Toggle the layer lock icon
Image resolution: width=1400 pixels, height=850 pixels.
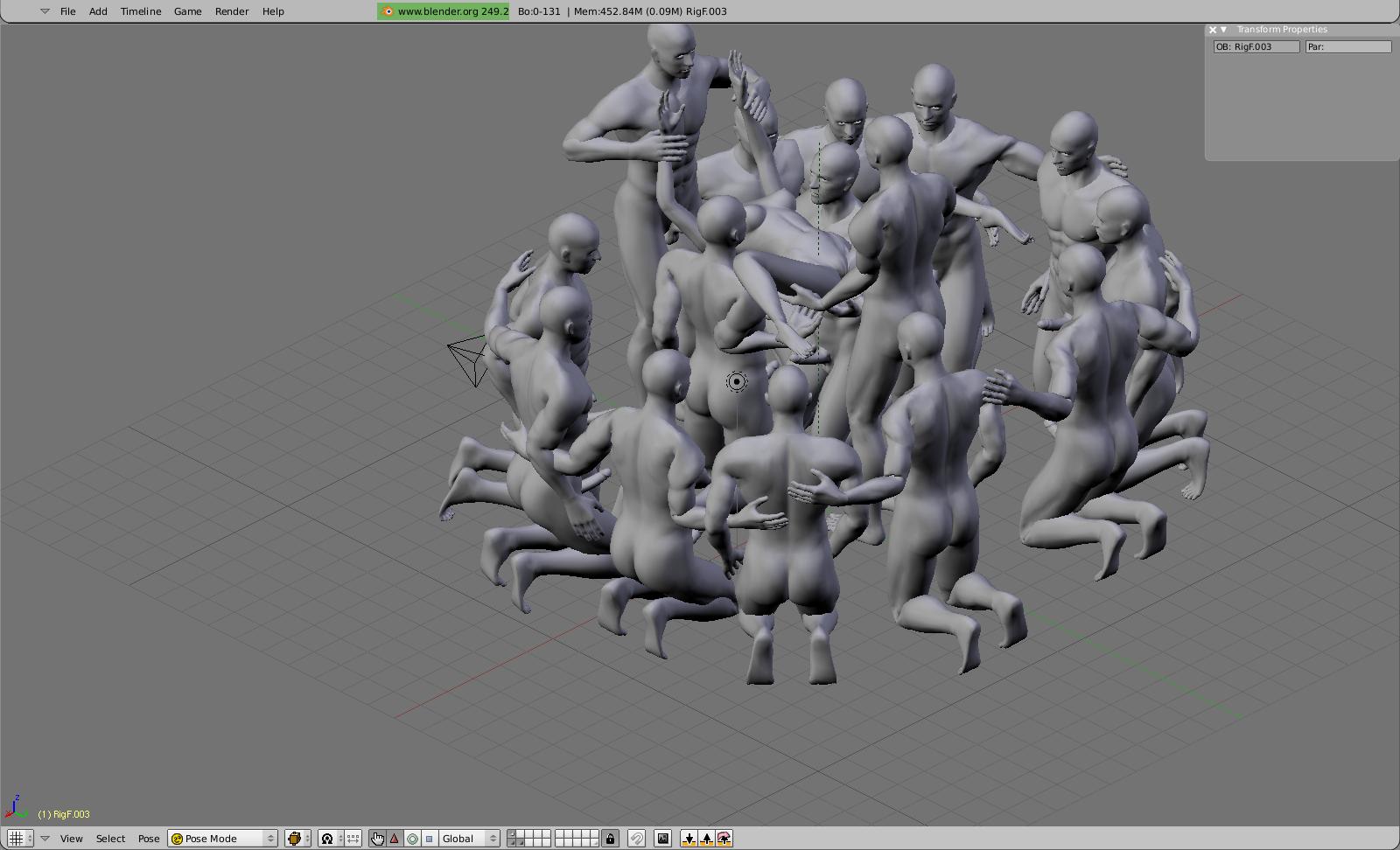tap(610, 839)
